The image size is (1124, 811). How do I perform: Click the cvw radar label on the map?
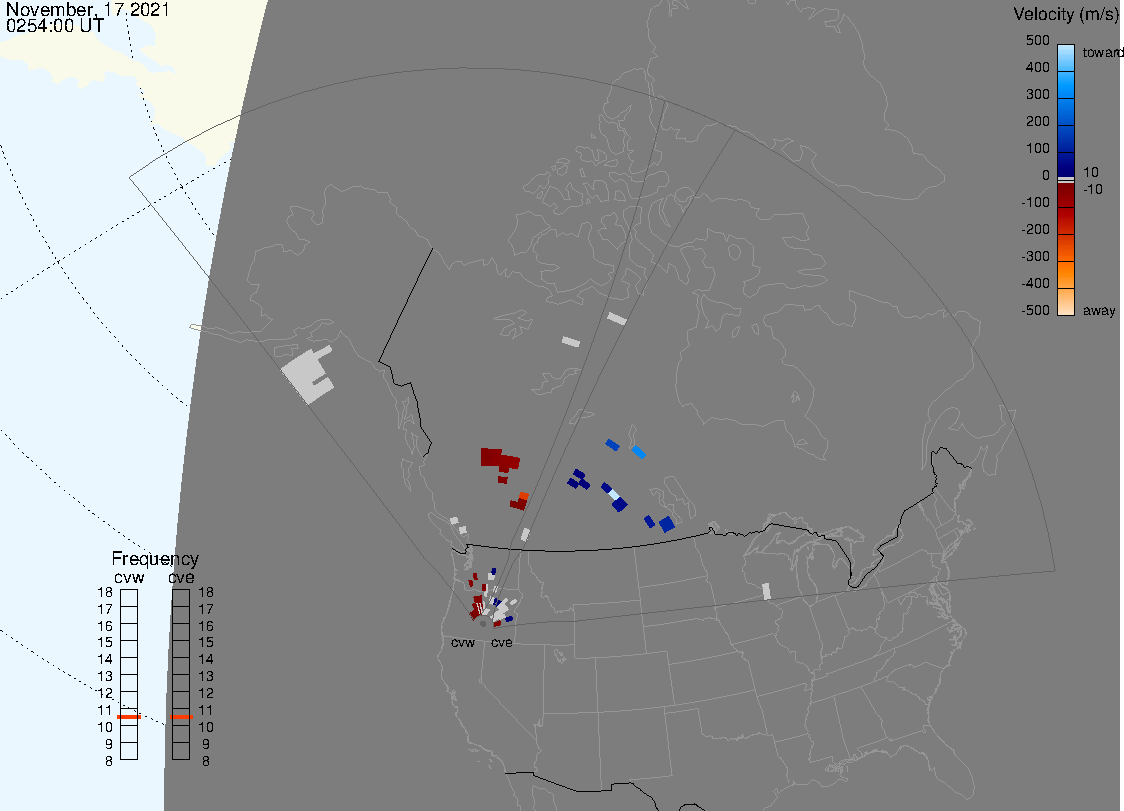tap(463, 642)
